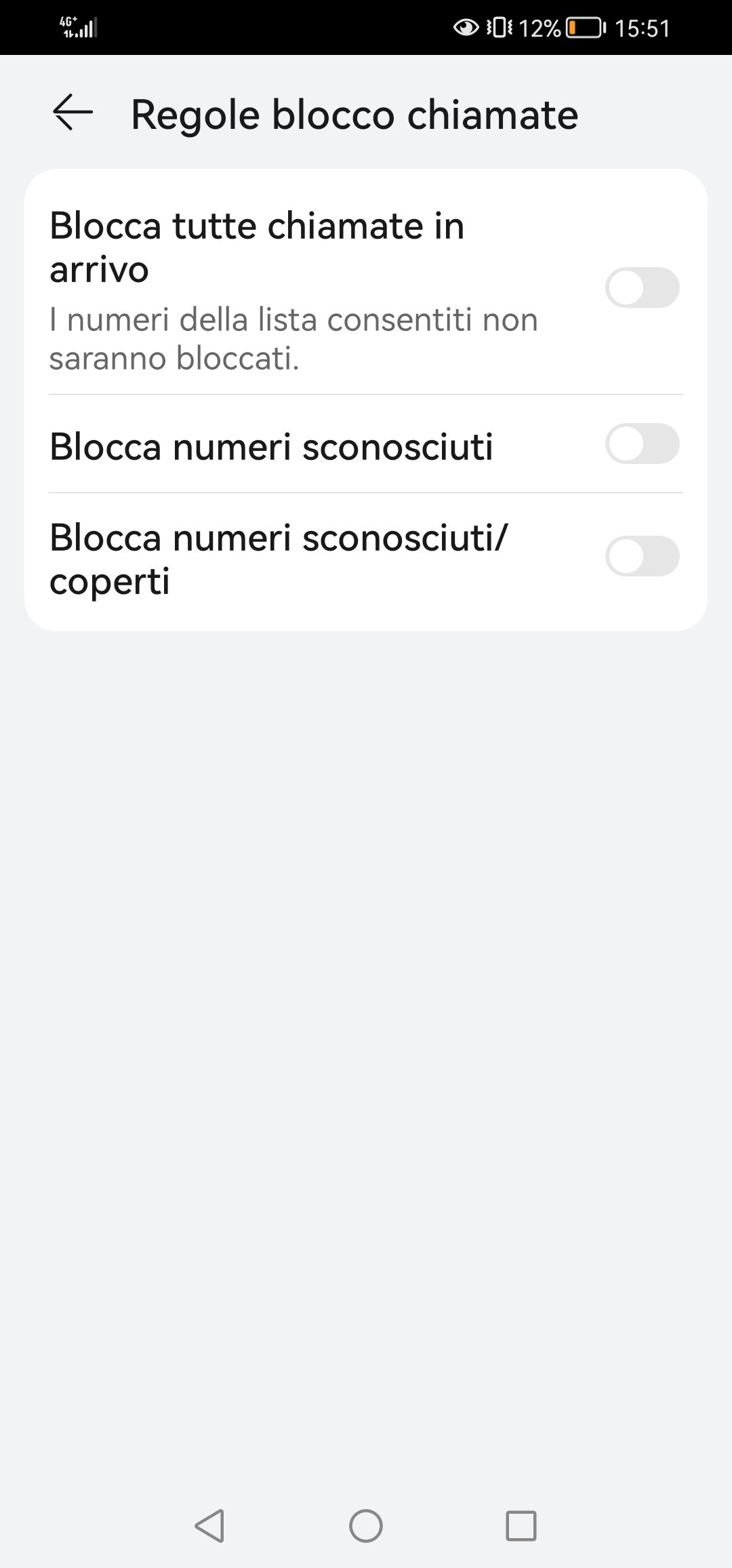This screenshot has width=732, height=1568.
Task: Select the Blocca tutte chiamate in arrivo label
Action: [257, 247]
